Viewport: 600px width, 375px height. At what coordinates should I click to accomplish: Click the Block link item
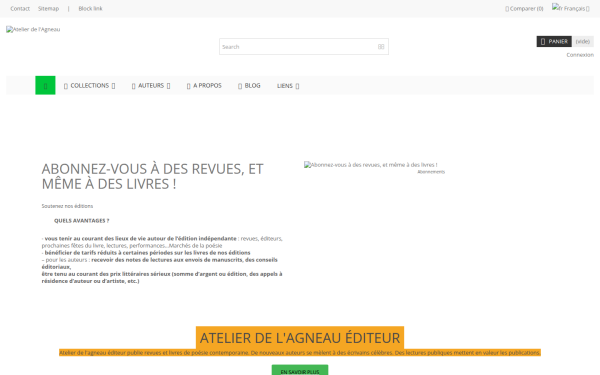[90, 8]
